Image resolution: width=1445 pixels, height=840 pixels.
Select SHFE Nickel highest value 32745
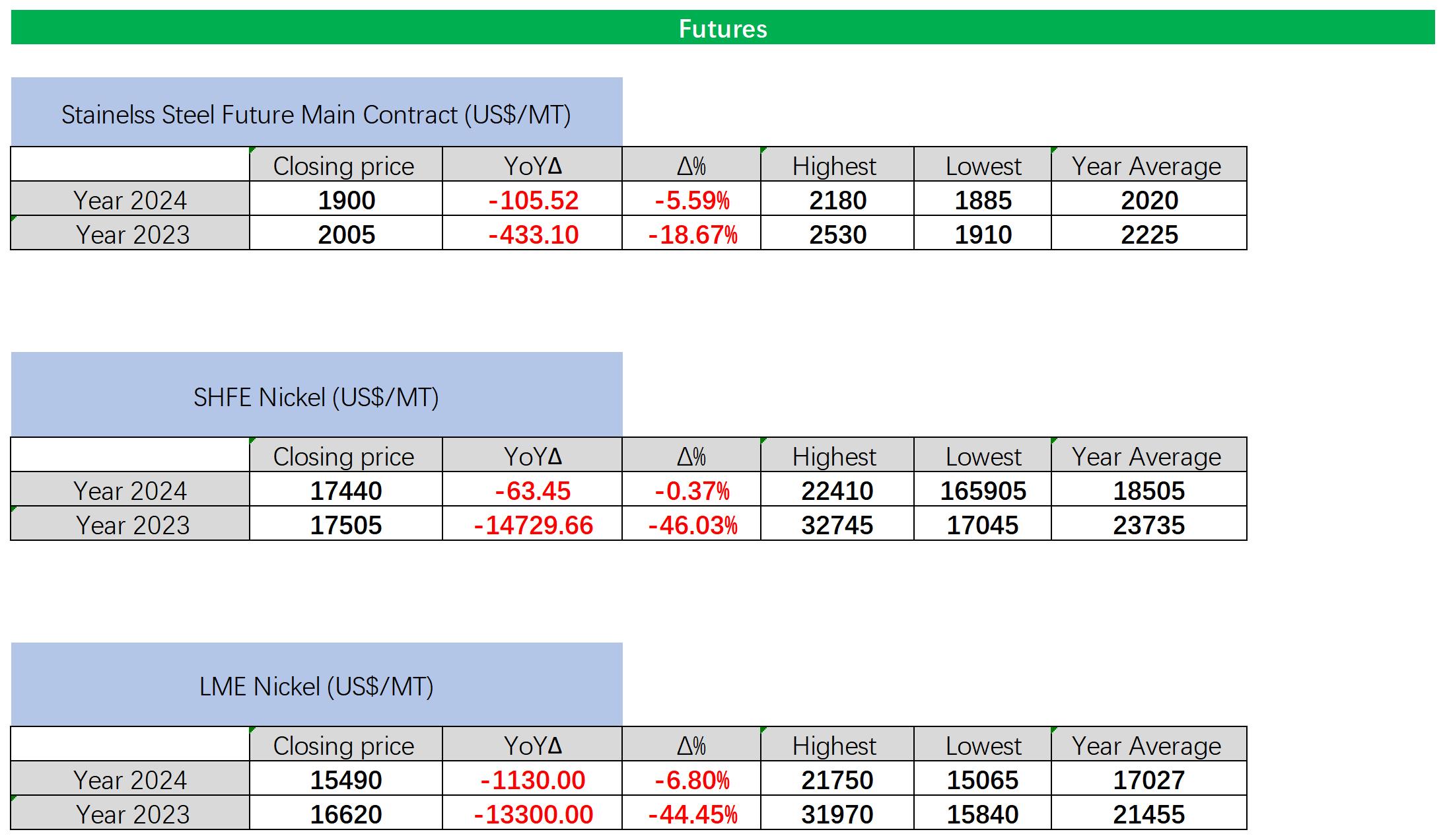coord(837,525)
